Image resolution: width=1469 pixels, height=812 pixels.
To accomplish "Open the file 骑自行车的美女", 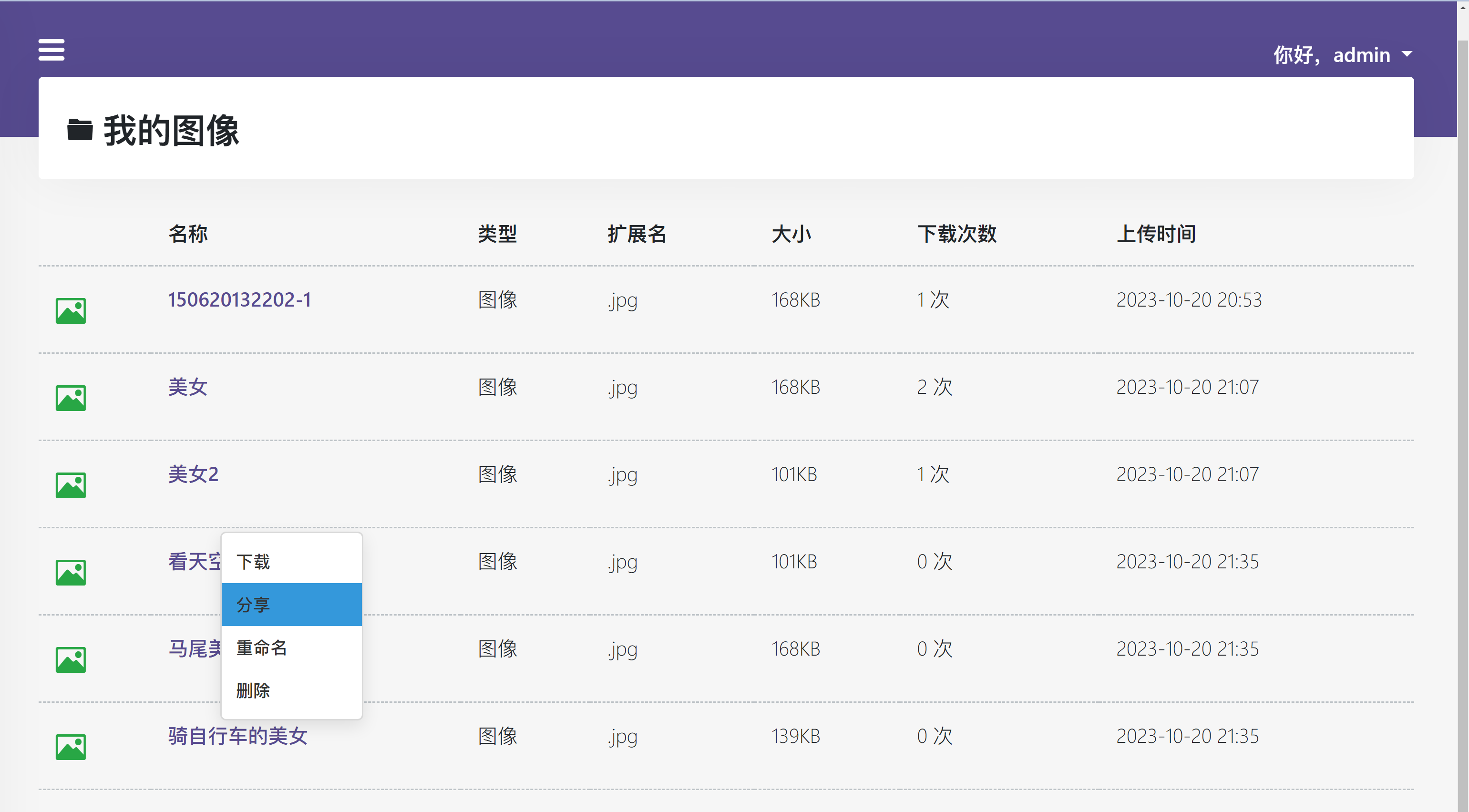I will point(238,736).
